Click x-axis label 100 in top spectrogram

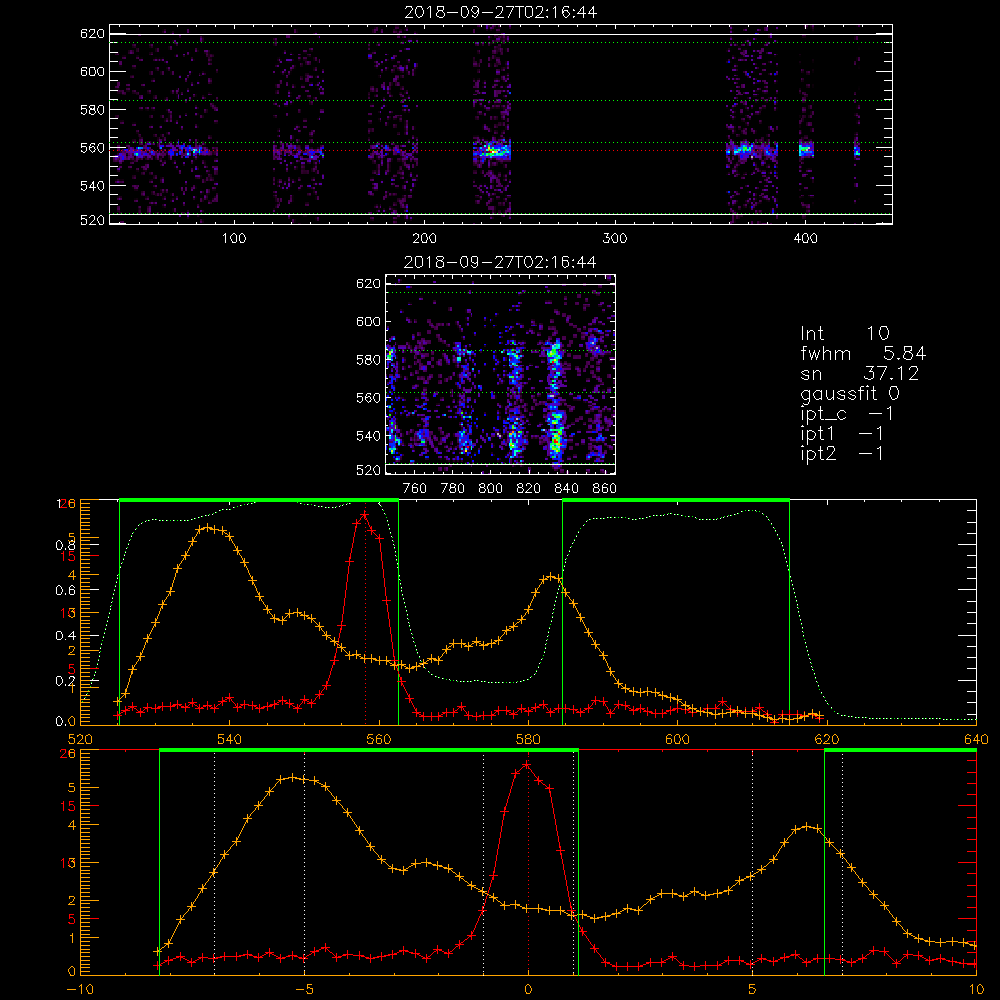pyautogui.click(x=234, y=239)
